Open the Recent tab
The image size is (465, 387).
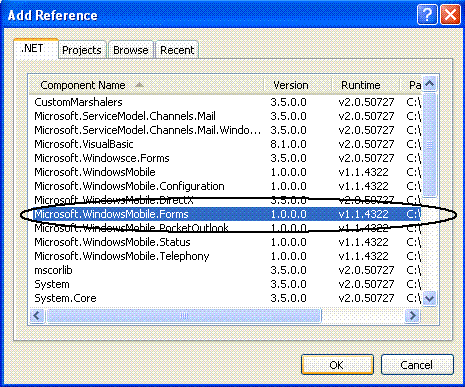(x=177, y=50)
